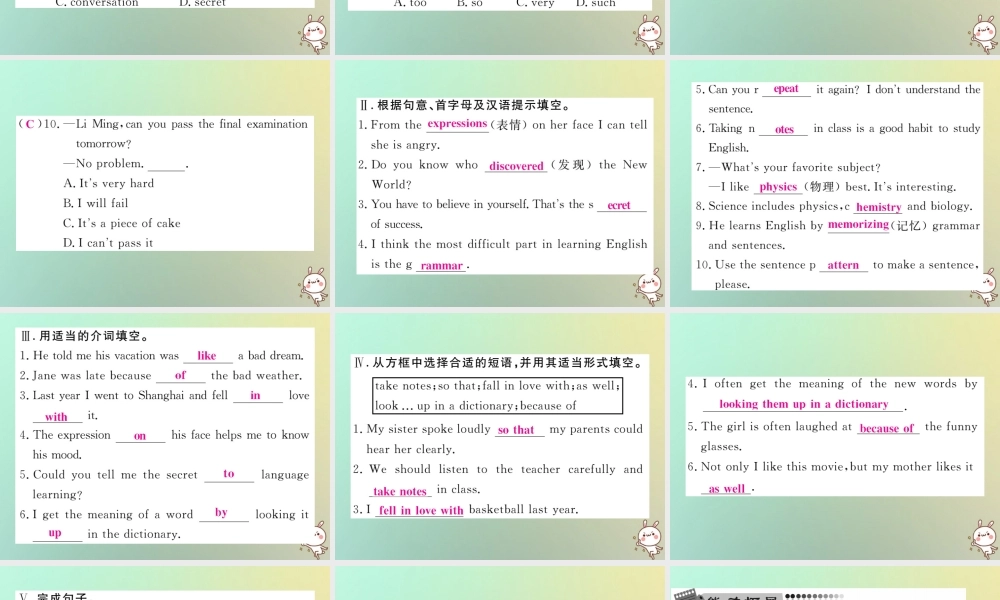Screen dimensions: 1000x600
Task: Click the pink answer letter 'C' for question 10
Action: tap(29, 124)
